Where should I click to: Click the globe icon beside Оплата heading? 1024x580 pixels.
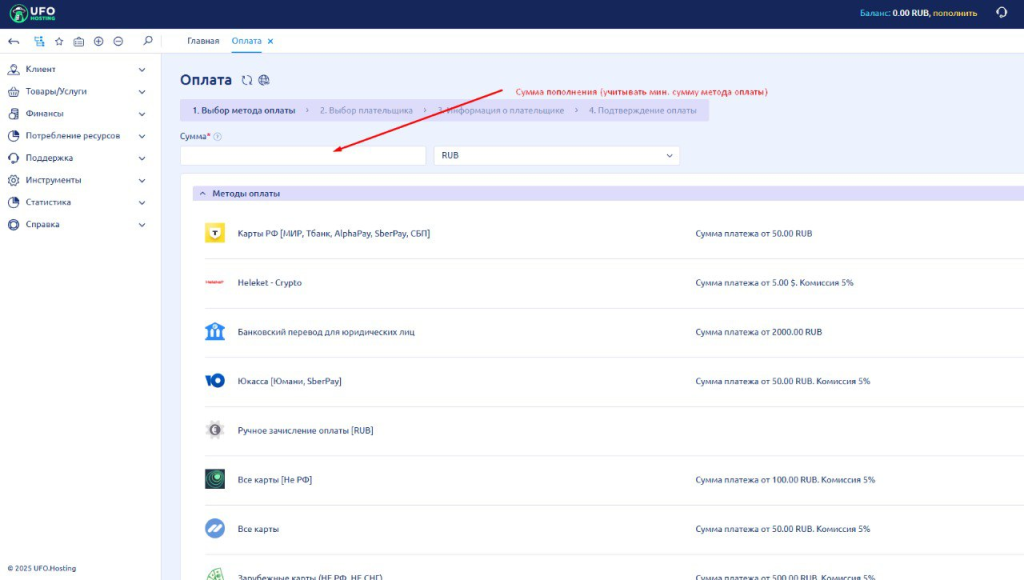click(264, 80)
